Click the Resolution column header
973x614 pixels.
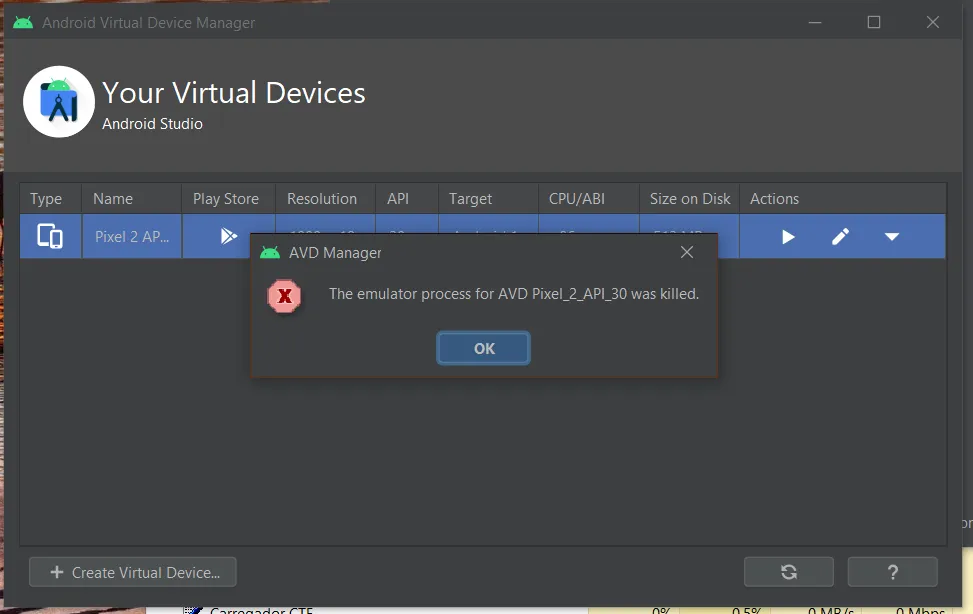tap(323, 198)
